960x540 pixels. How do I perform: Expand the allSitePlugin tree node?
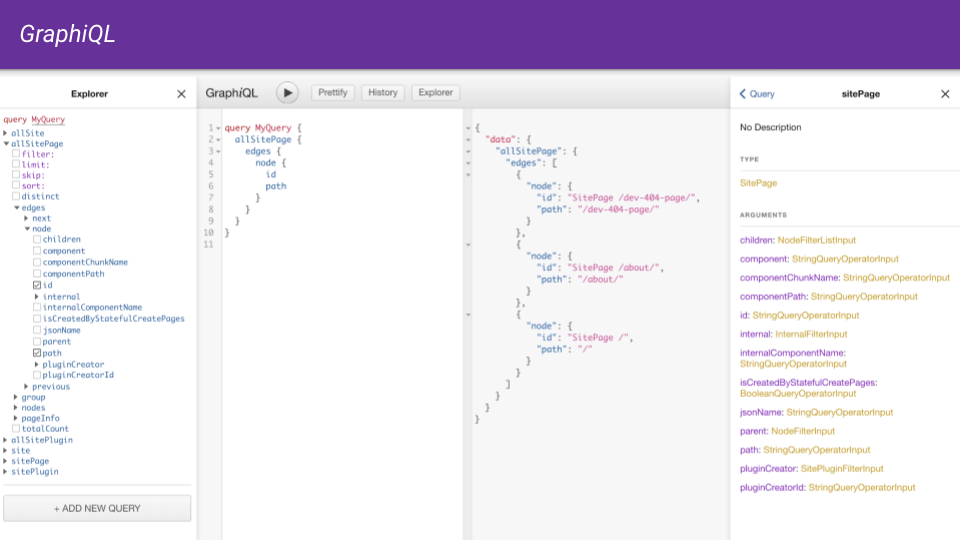click(x=6, y=440)
